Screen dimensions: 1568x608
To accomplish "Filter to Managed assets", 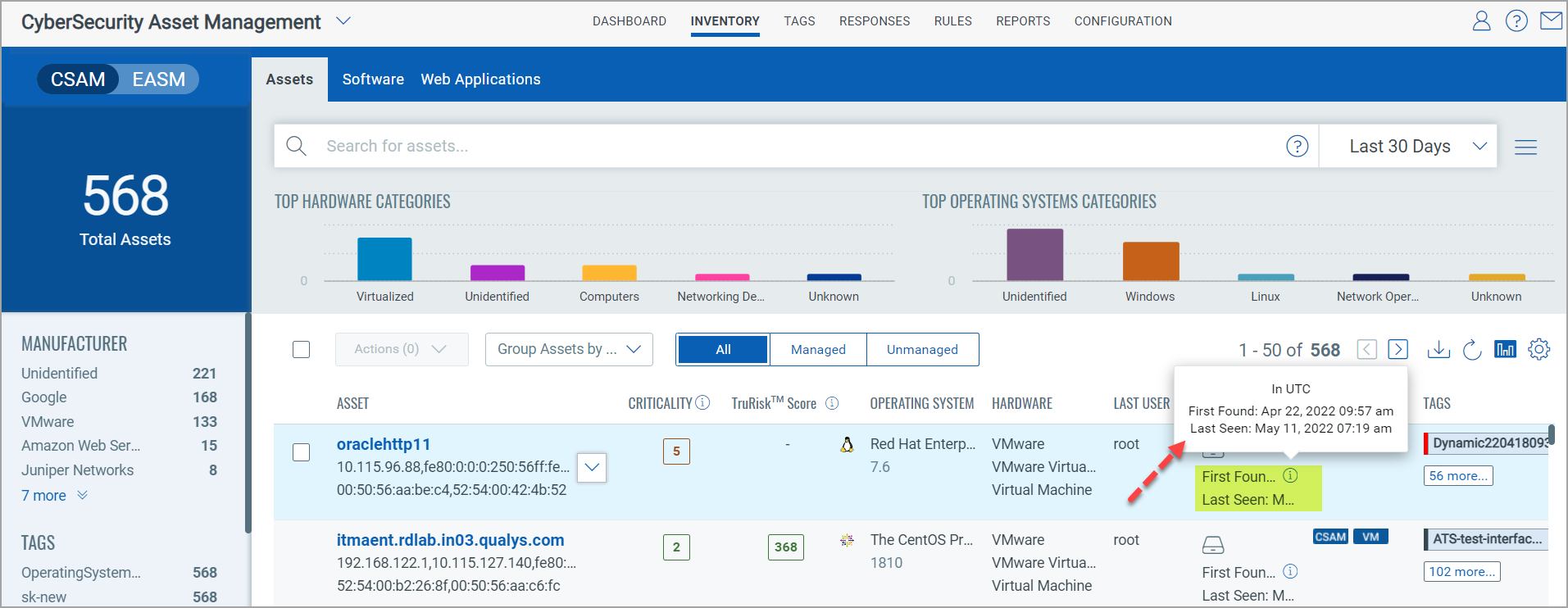I will (x=818, y=349).
